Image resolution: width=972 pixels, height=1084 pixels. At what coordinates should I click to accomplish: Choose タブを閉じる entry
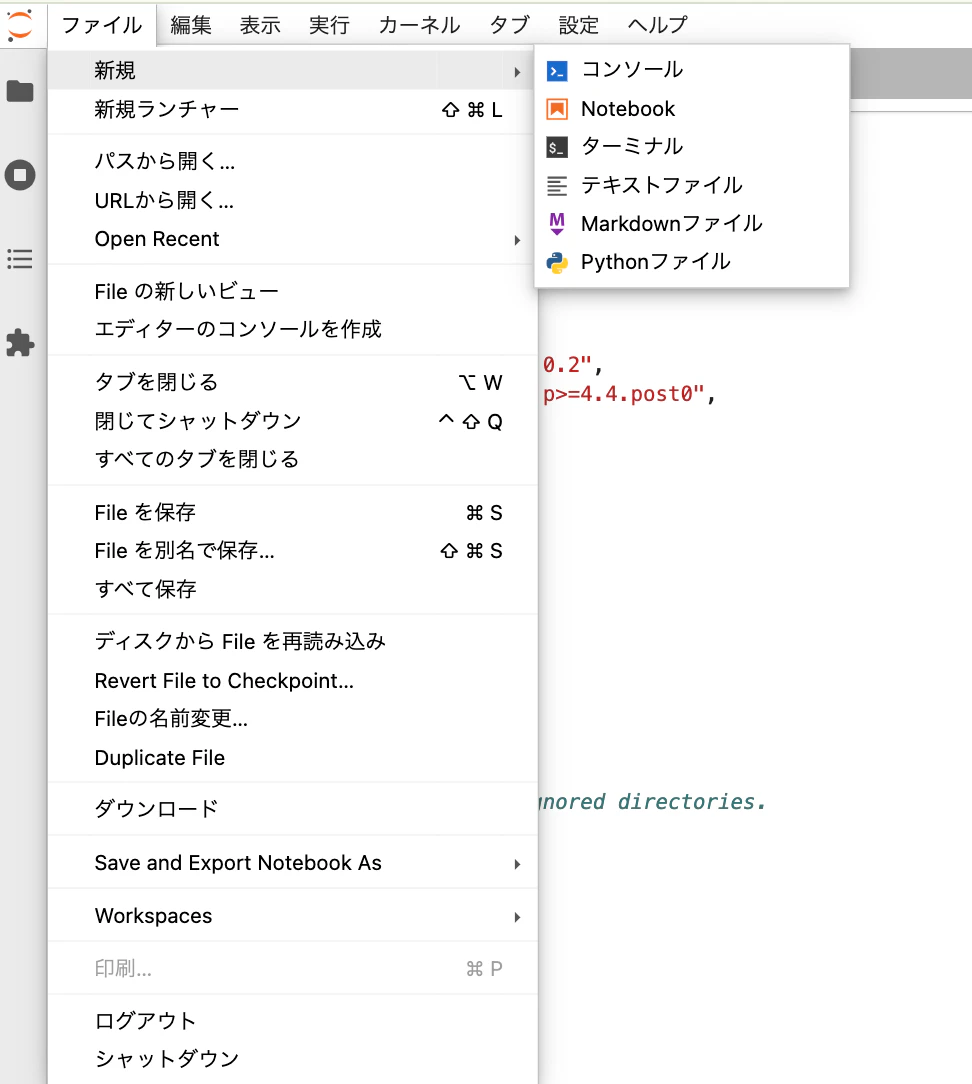tap(292, 382)
